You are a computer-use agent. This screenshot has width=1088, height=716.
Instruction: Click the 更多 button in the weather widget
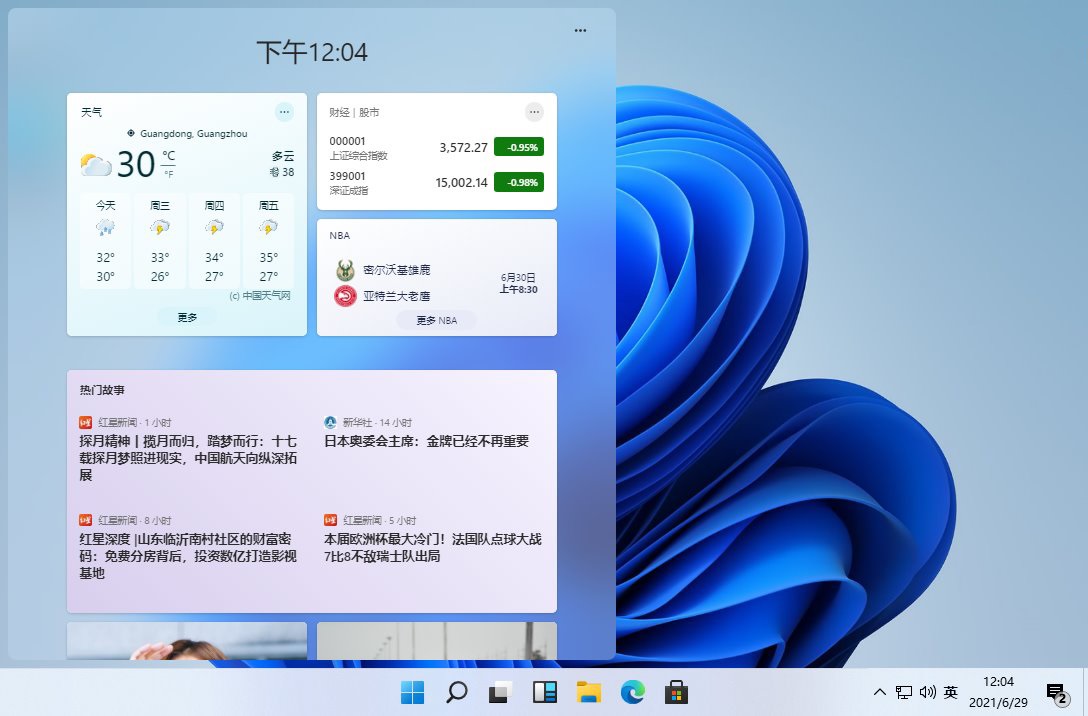[186, 317]
